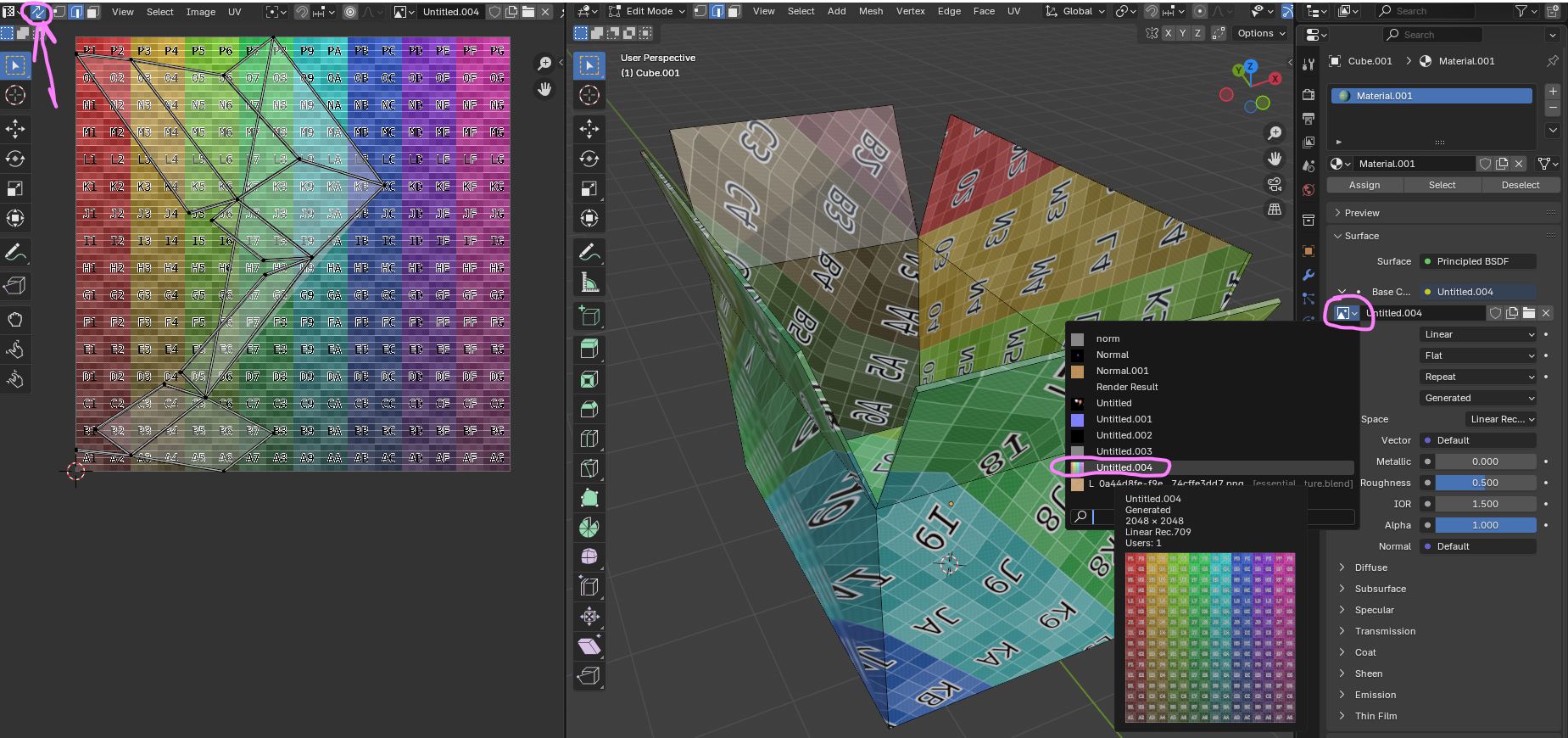Click the Material.001 slot in the list

[1431, 96]
